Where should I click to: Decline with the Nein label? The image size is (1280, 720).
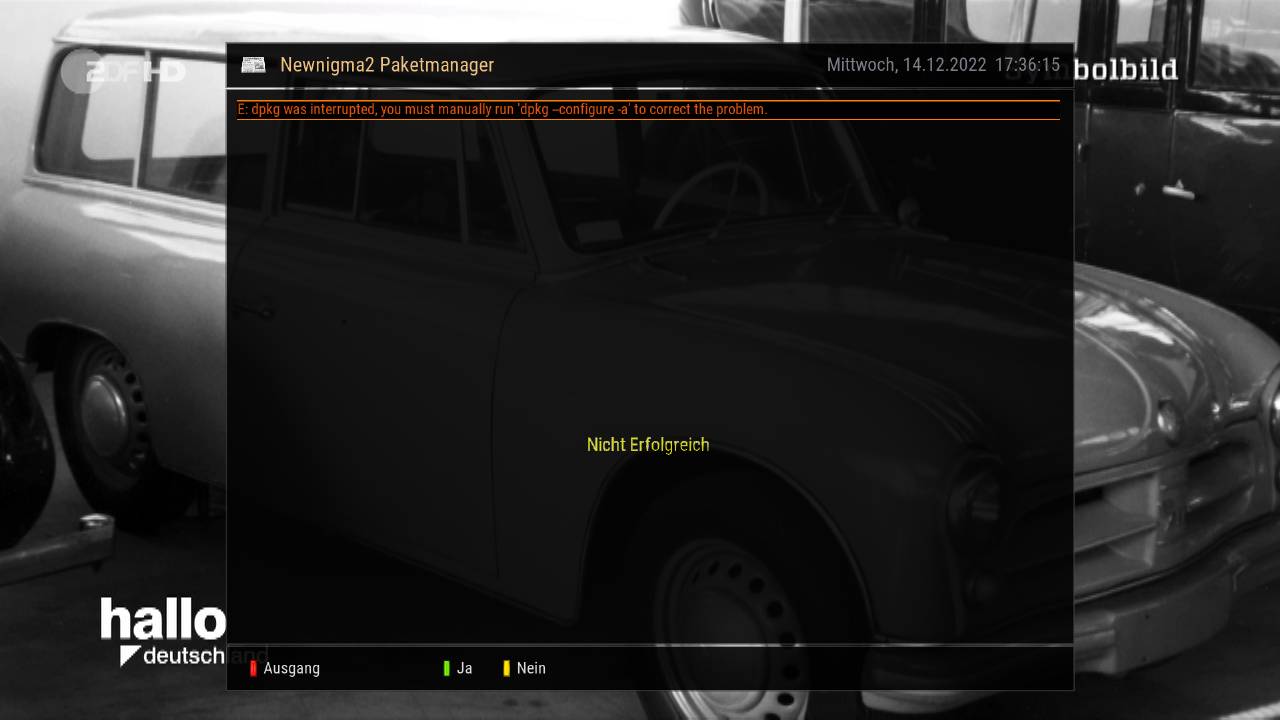530,668
